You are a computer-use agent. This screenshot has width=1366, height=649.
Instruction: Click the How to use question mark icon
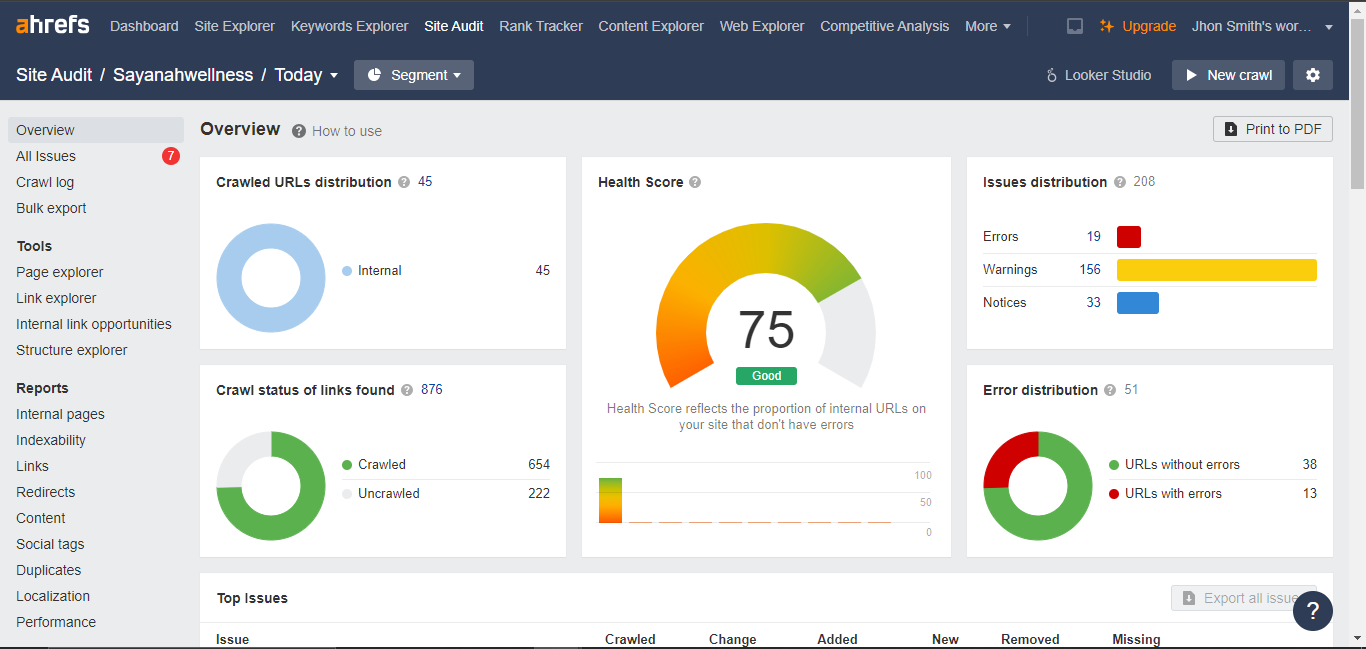coord(299,131)
